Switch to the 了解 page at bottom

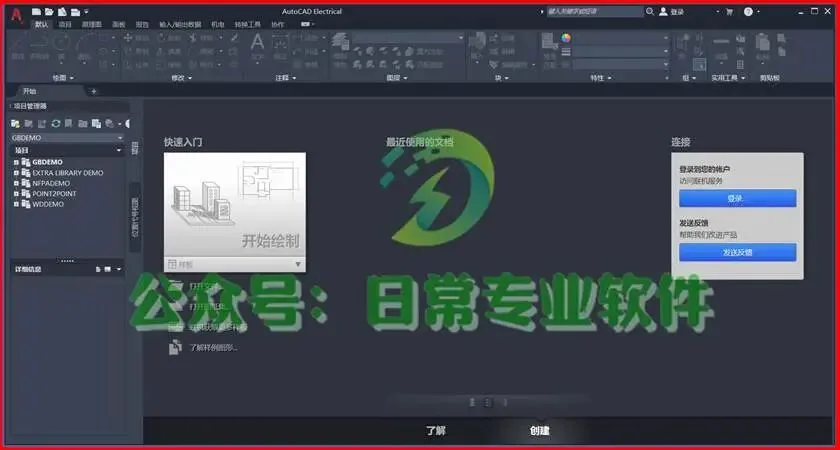(x=436, y=430)
